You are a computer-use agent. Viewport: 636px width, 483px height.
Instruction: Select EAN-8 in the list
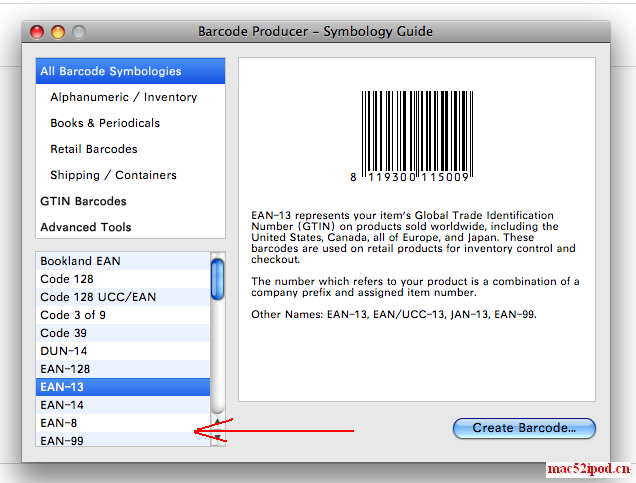click(x=123, y=423)
